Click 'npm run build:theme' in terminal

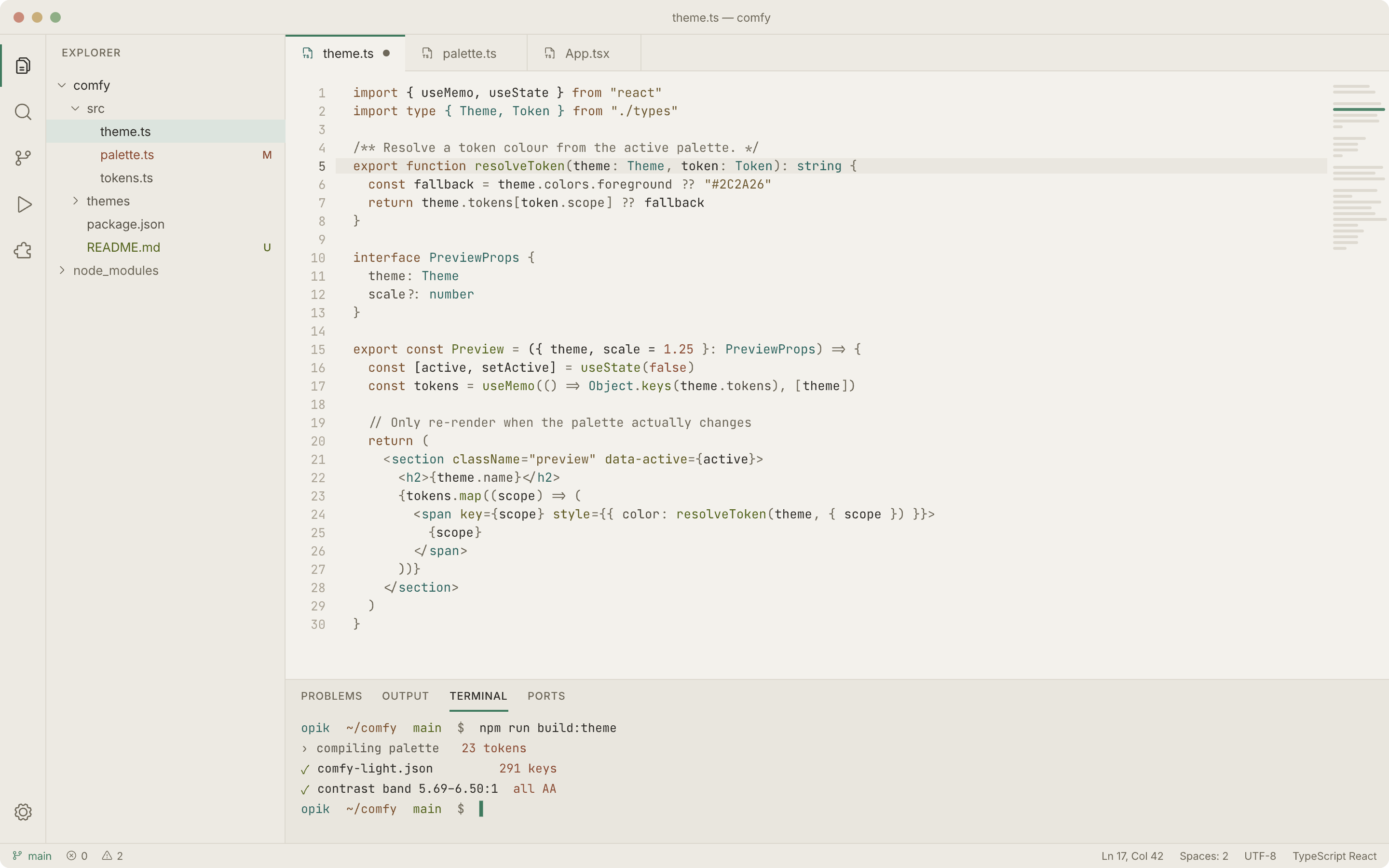tap(547, 728)
